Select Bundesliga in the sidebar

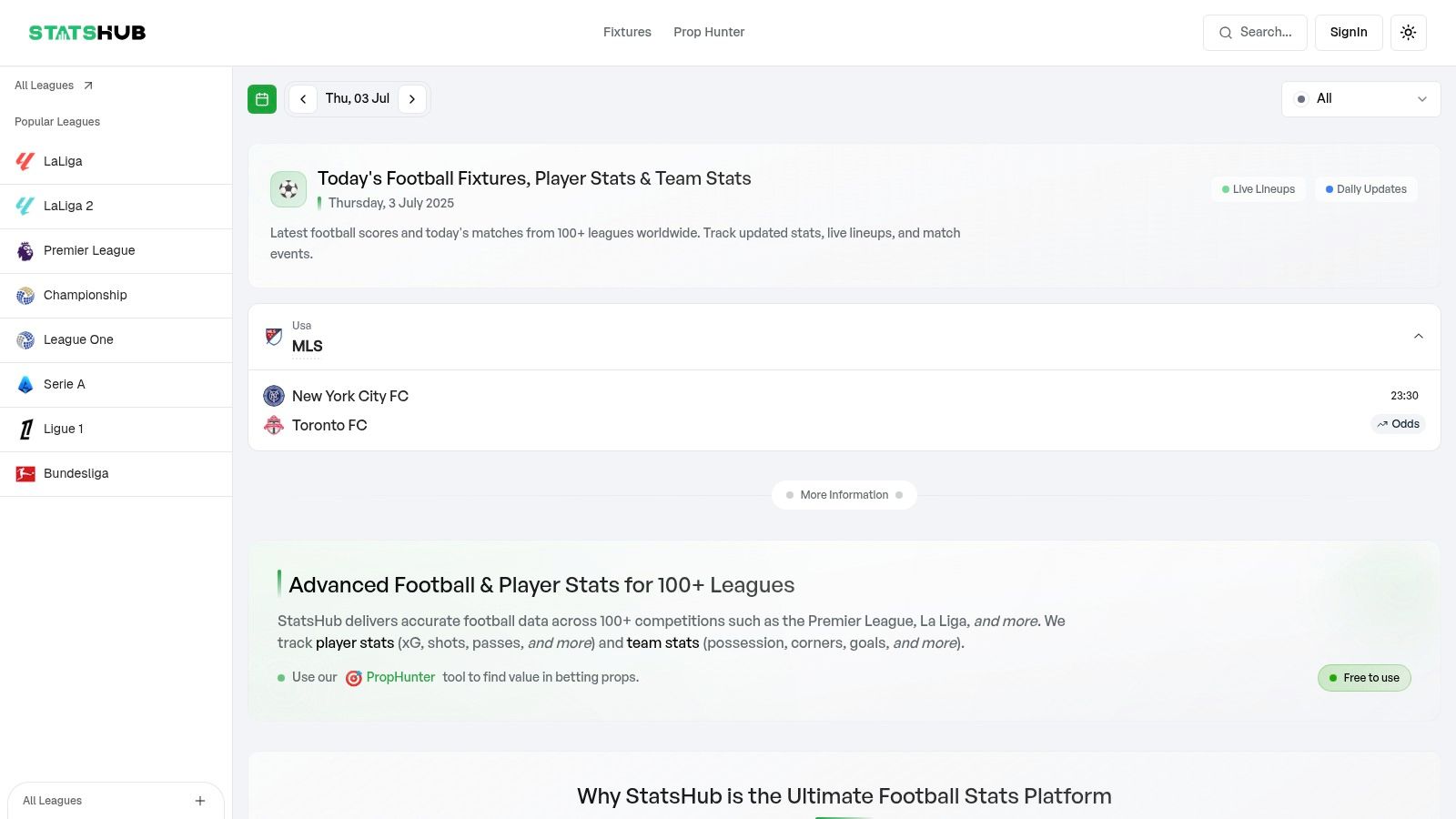(x=116, y=474)
